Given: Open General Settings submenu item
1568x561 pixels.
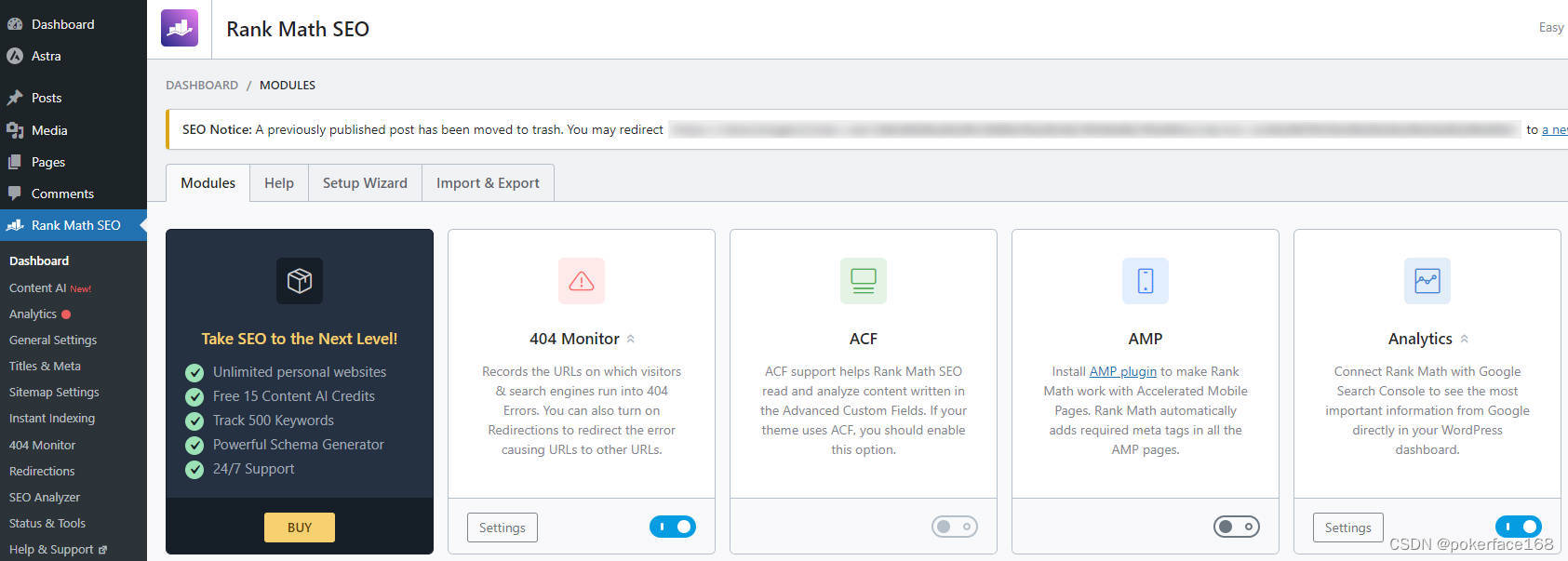Looking at the screenshot, I should (x=53, y=341).
